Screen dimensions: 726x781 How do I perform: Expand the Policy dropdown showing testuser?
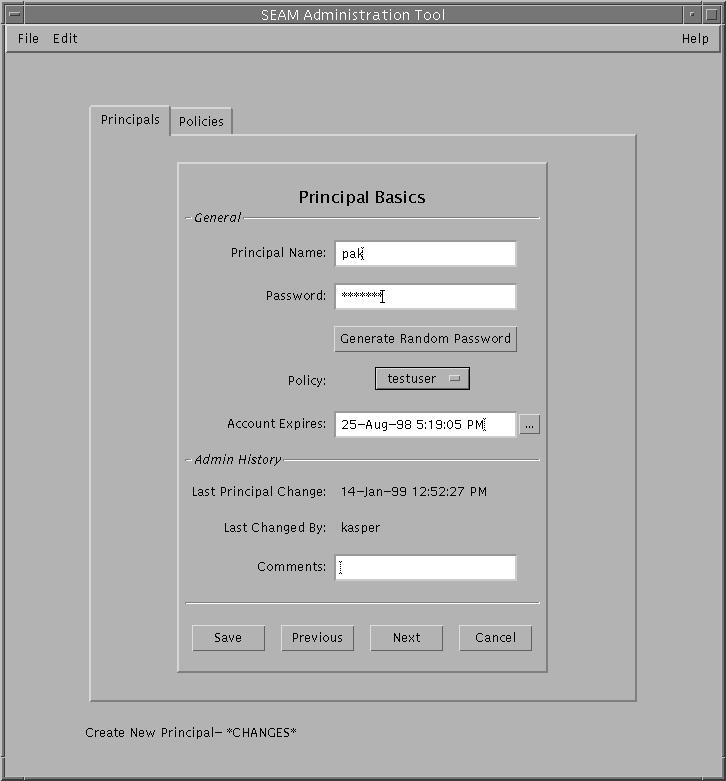tap(422, 379)
